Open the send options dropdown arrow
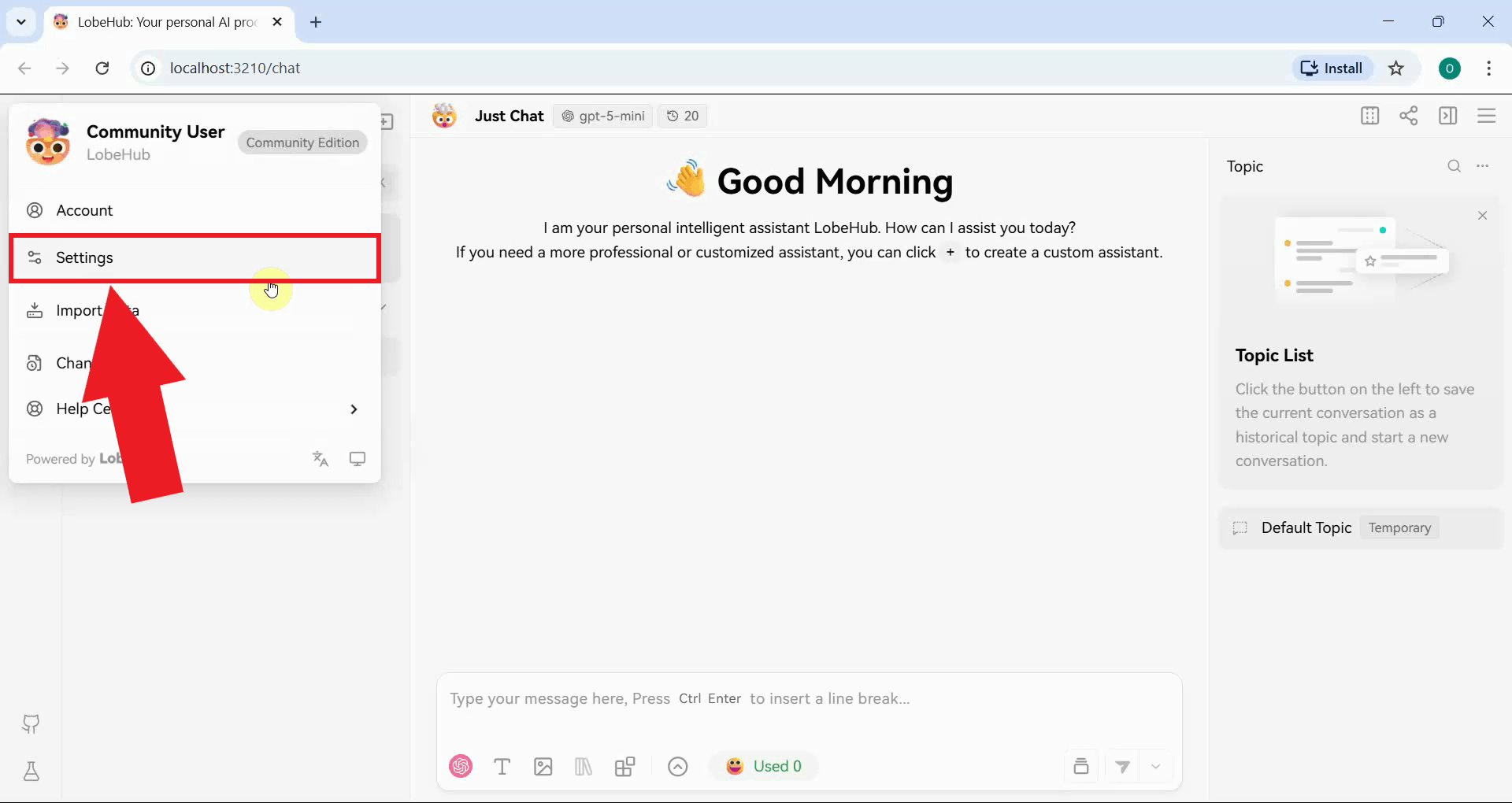The image size is (1512, 803). (1156, 766)
